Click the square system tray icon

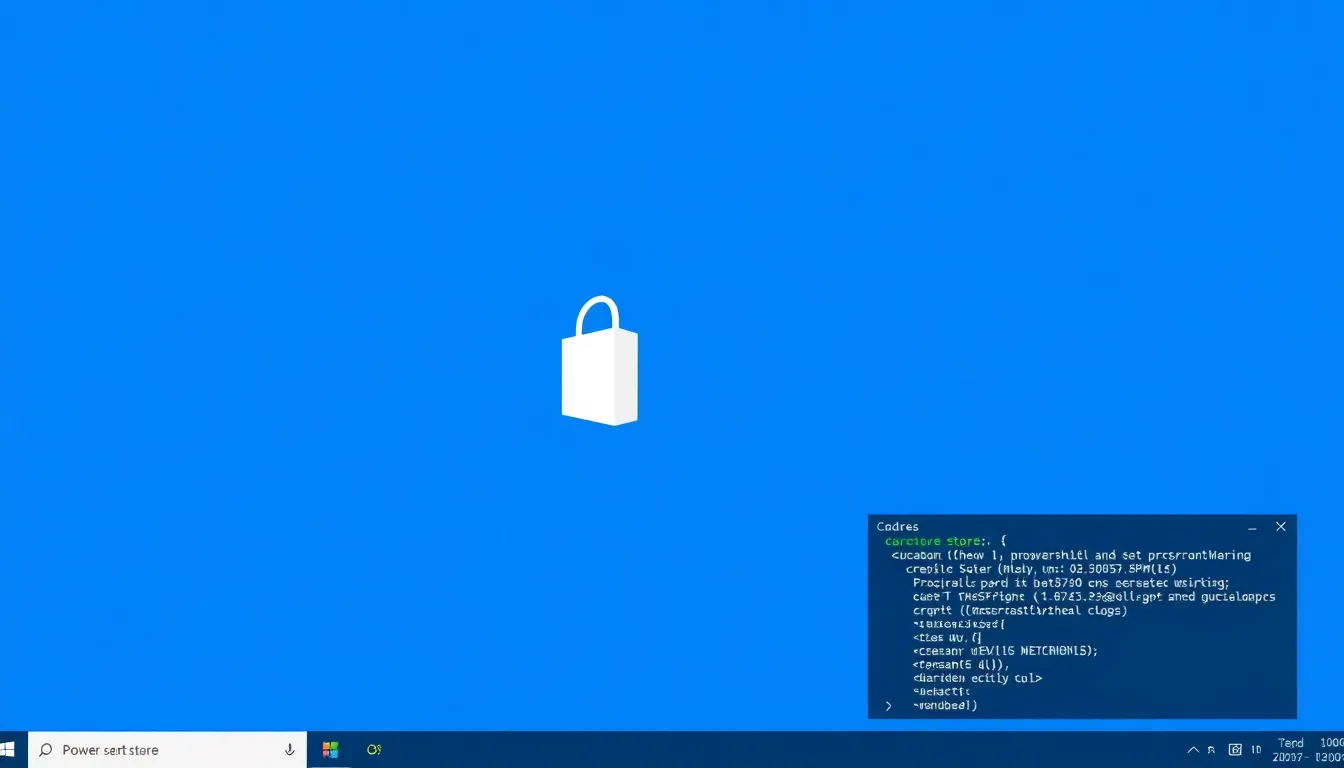1235,750
